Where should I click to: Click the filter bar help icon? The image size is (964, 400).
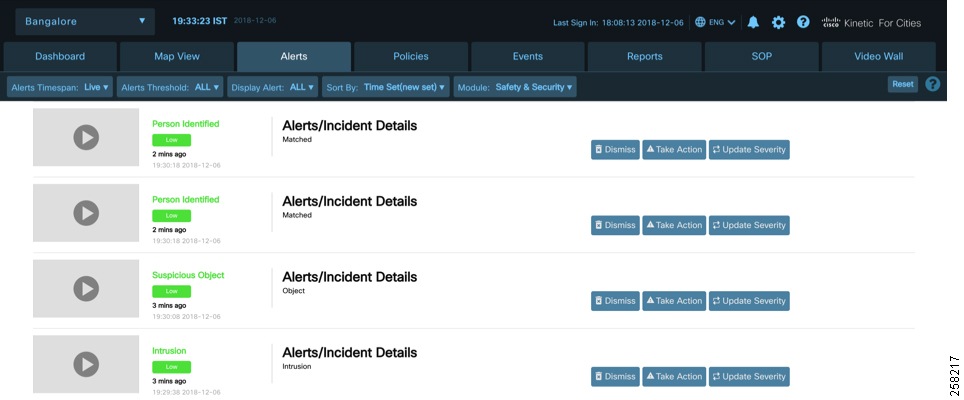click(x=933, y=85)
